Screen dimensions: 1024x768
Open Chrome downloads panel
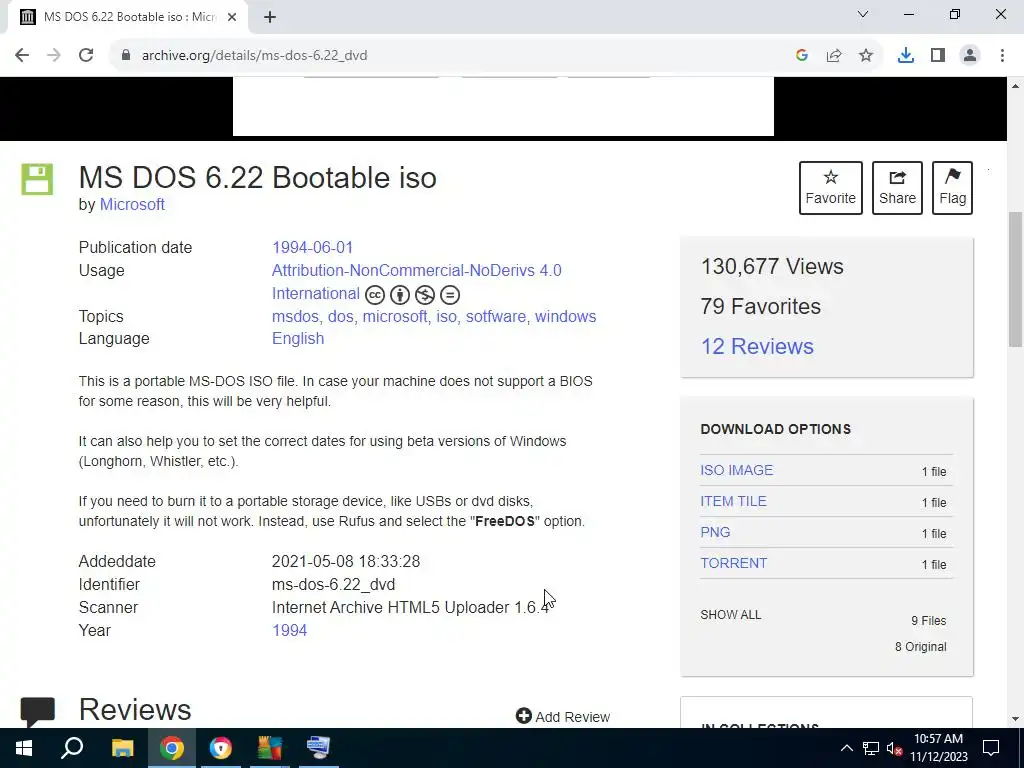906,55
